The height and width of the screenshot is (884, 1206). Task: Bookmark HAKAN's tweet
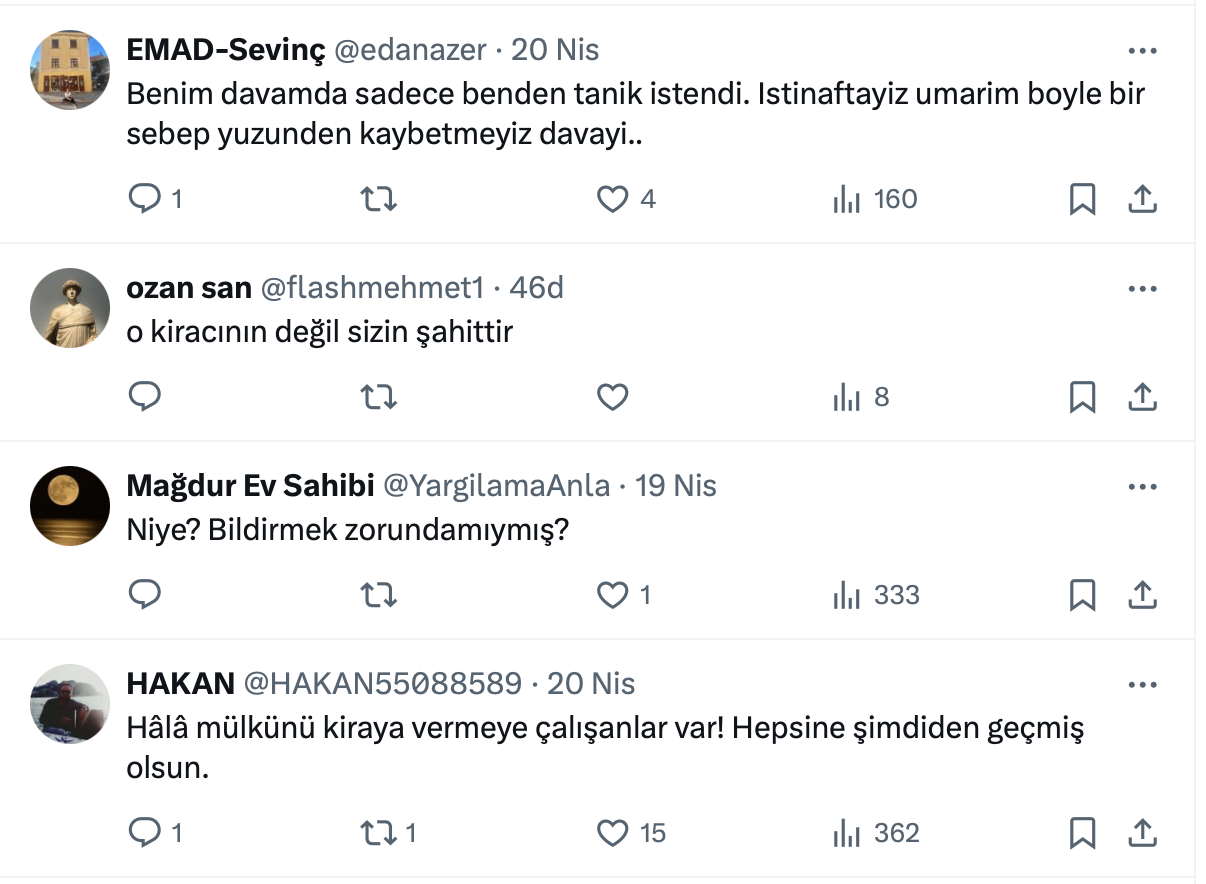pos(1082,833)
